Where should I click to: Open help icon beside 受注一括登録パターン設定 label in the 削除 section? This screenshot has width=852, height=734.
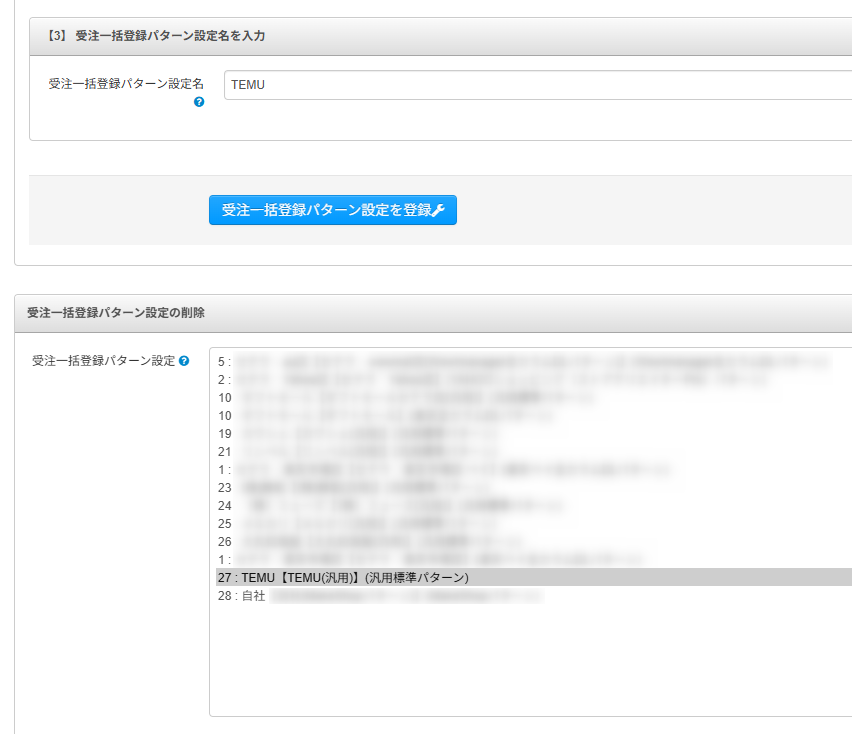184,361
